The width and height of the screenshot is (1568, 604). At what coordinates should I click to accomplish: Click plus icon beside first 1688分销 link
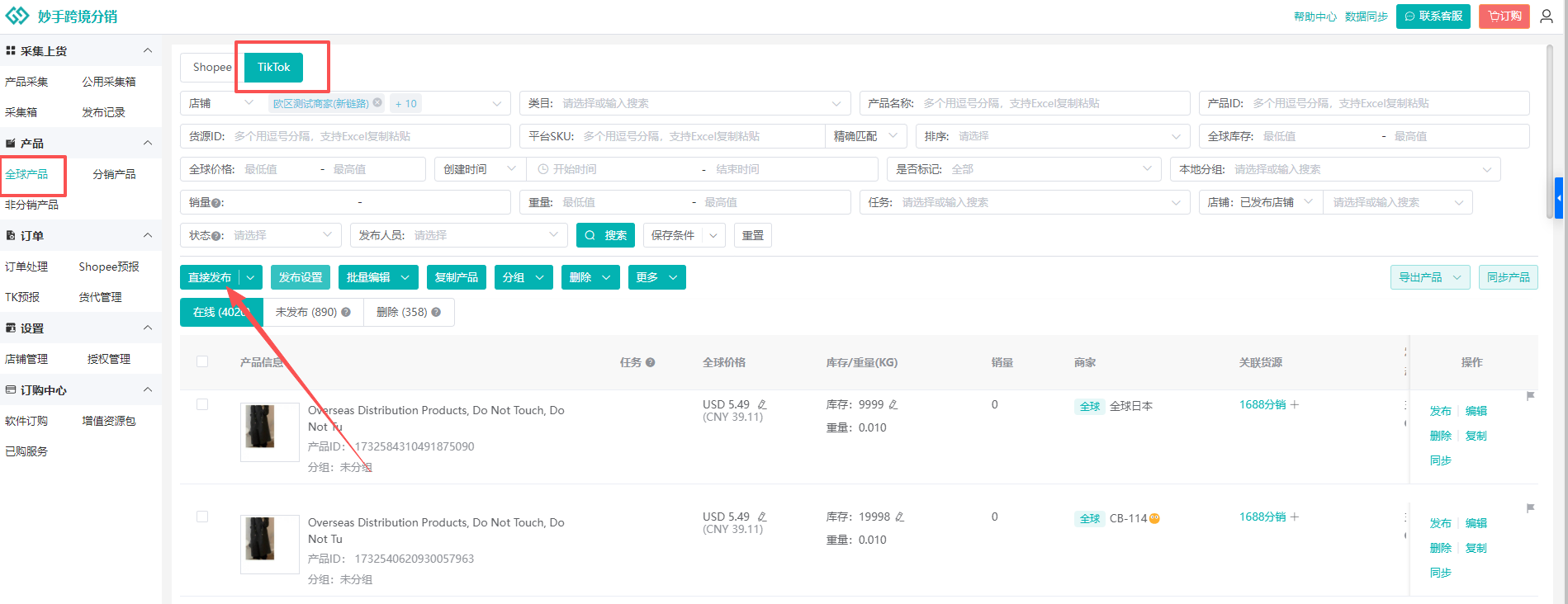click(1295, 404)
